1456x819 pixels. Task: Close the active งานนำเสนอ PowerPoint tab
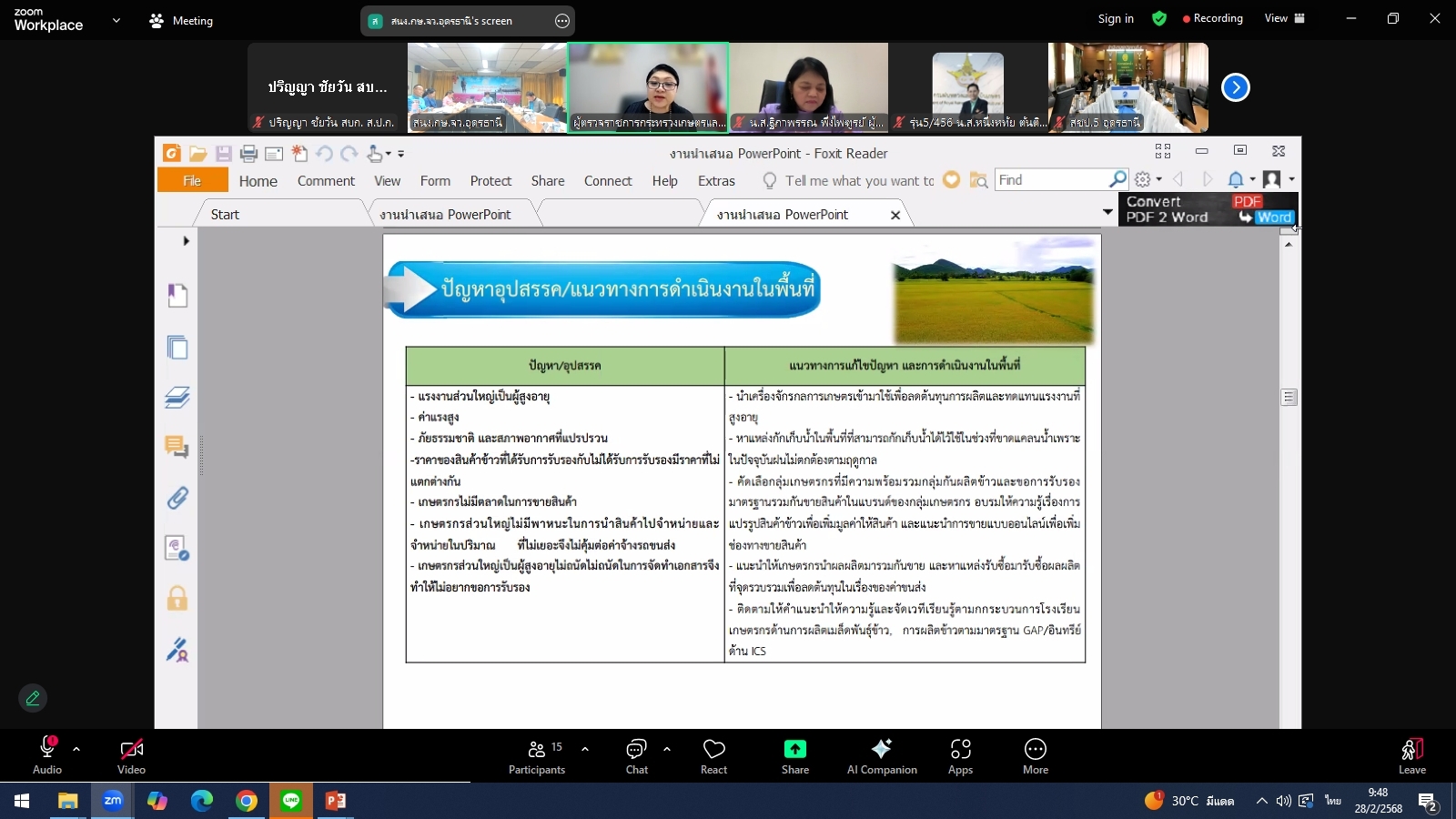(895, 216)
